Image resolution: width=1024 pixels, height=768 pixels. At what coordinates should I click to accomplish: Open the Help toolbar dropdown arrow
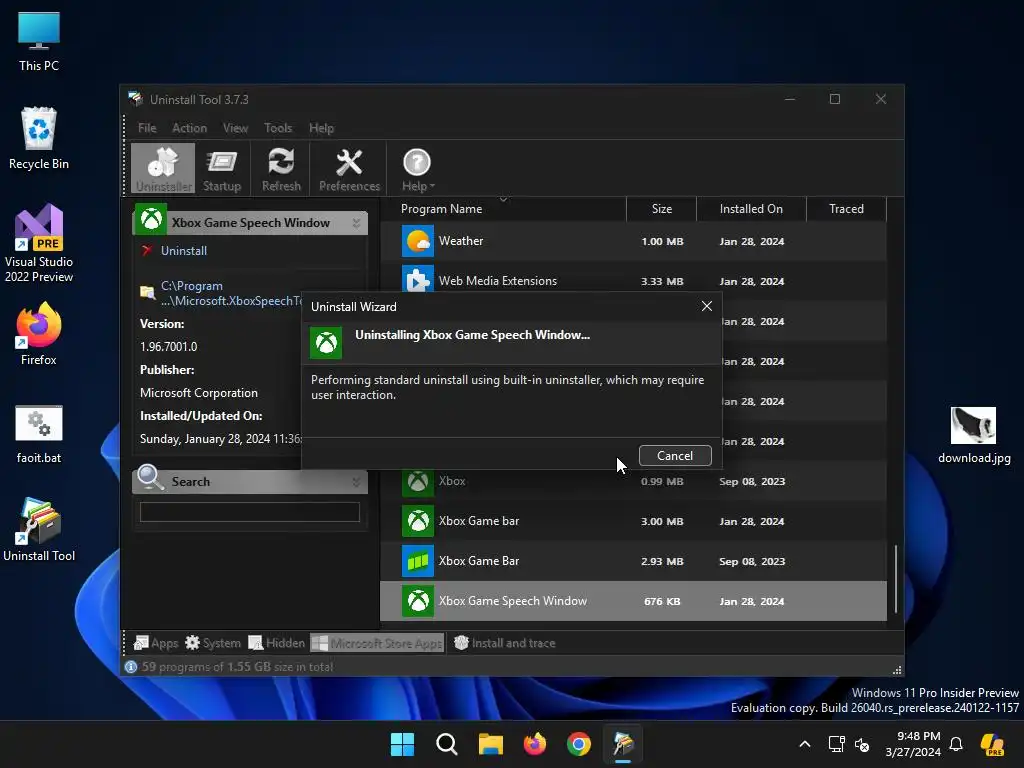[x=432, y=187]
